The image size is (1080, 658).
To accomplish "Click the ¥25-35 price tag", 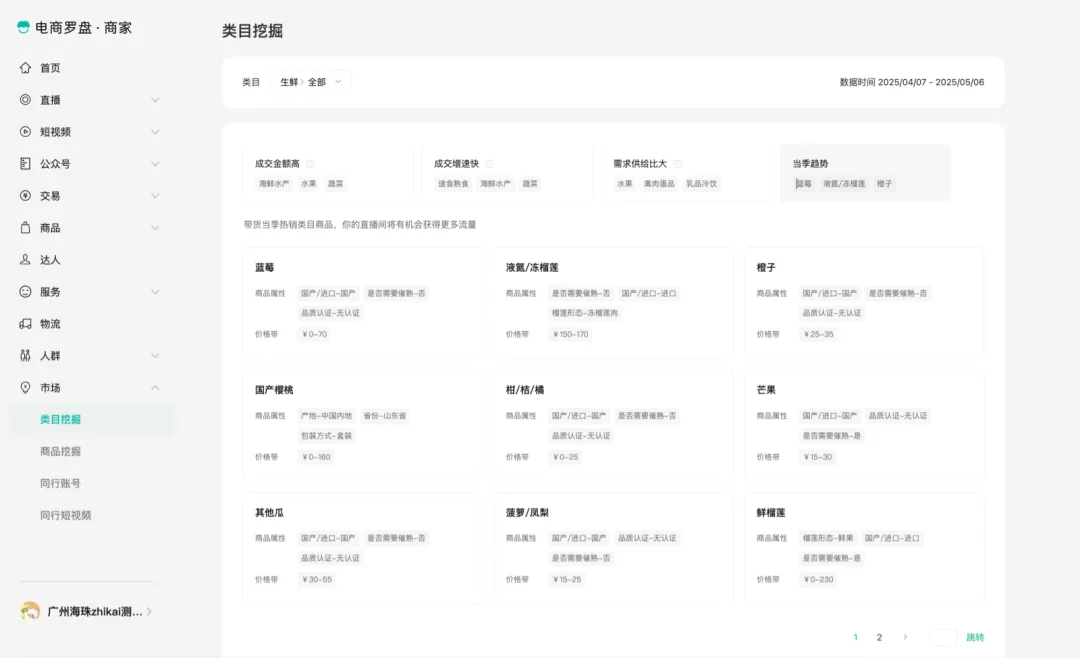I will 818,334.
